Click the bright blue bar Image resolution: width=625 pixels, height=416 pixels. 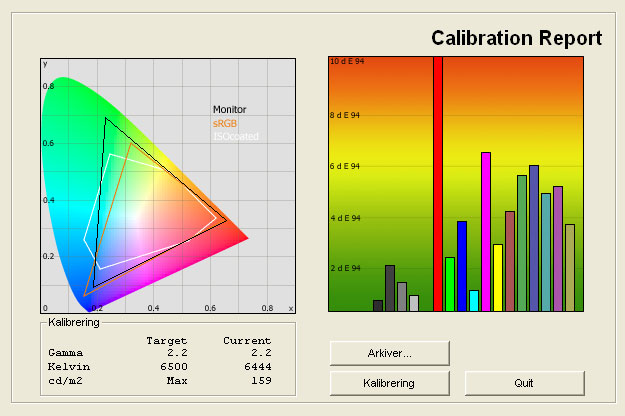[x=462, y=266]
